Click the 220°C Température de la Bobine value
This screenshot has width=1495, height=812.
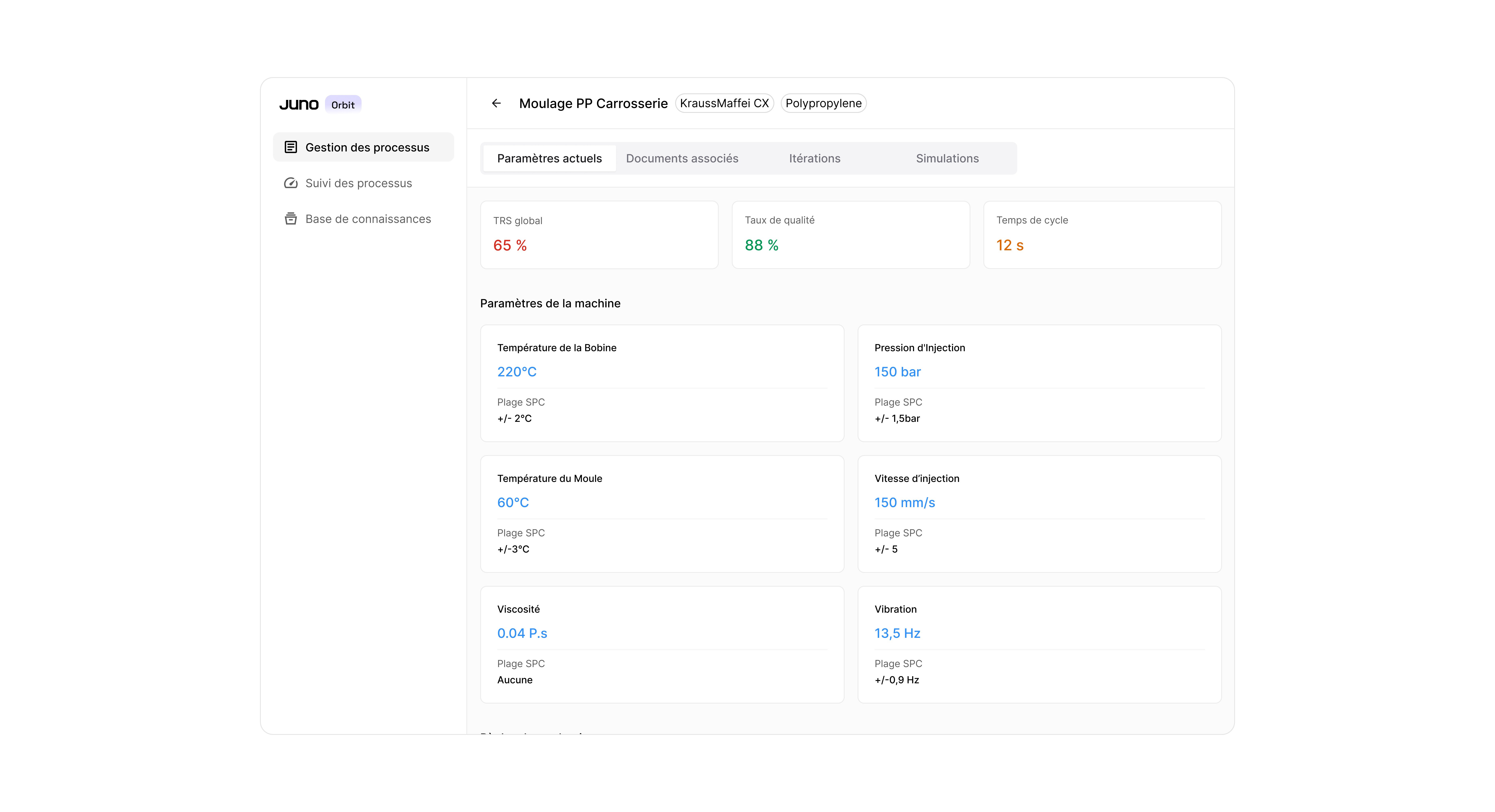click(517, 372)
